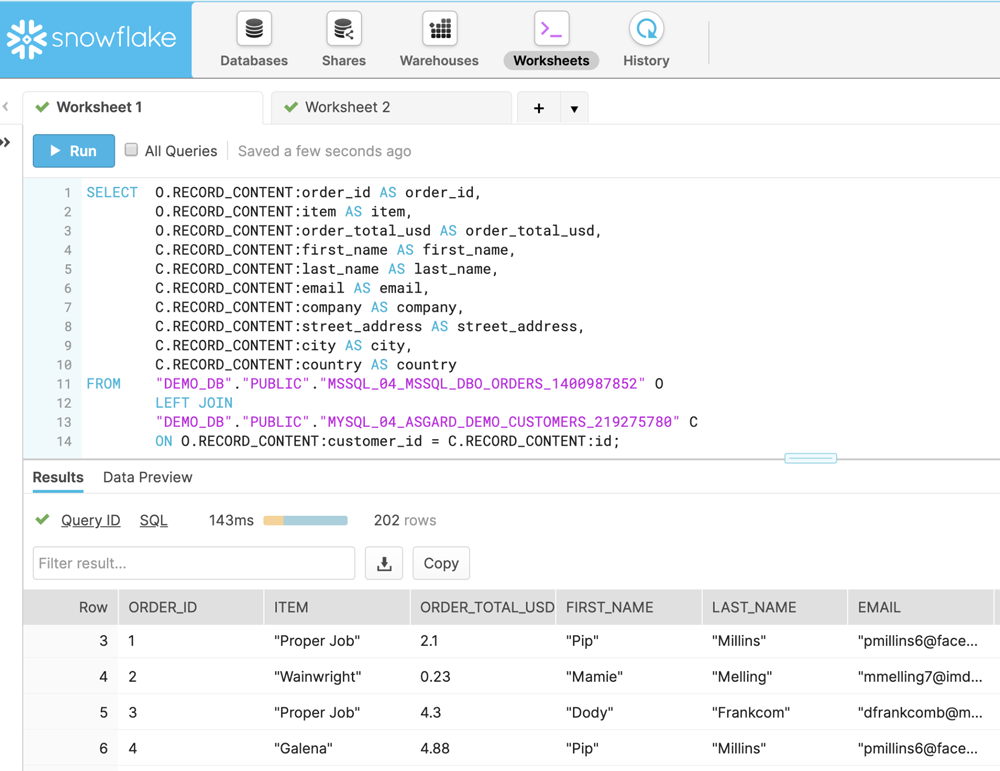1000x771 pixels.
Task: Select the "Frankcom" last name cell
Action: click(775, 712)
